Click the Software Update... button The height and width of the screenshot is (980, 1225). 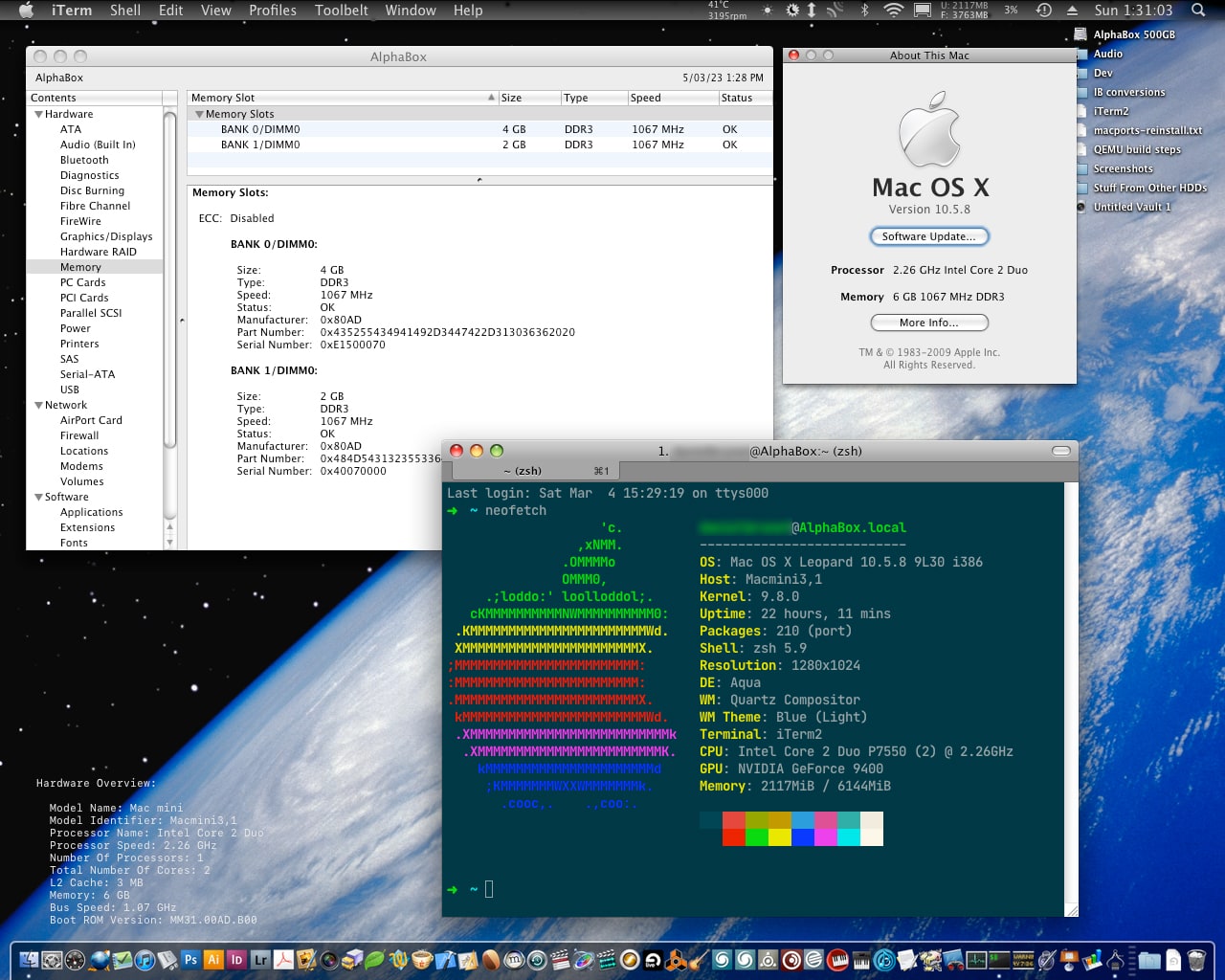tap(928, 236)
